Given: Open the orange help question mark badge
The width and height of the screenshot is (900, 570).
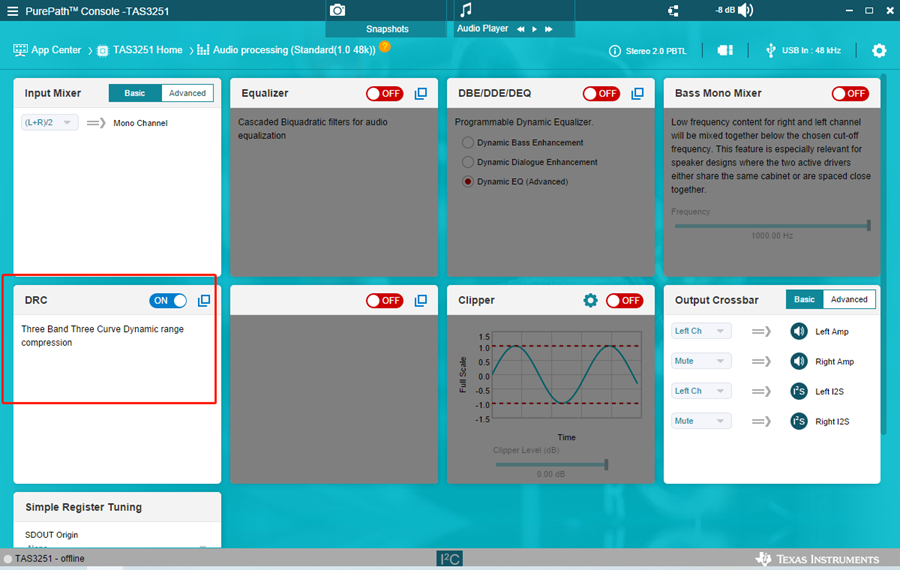Looking at the screenshot, I should pos(385,46).
